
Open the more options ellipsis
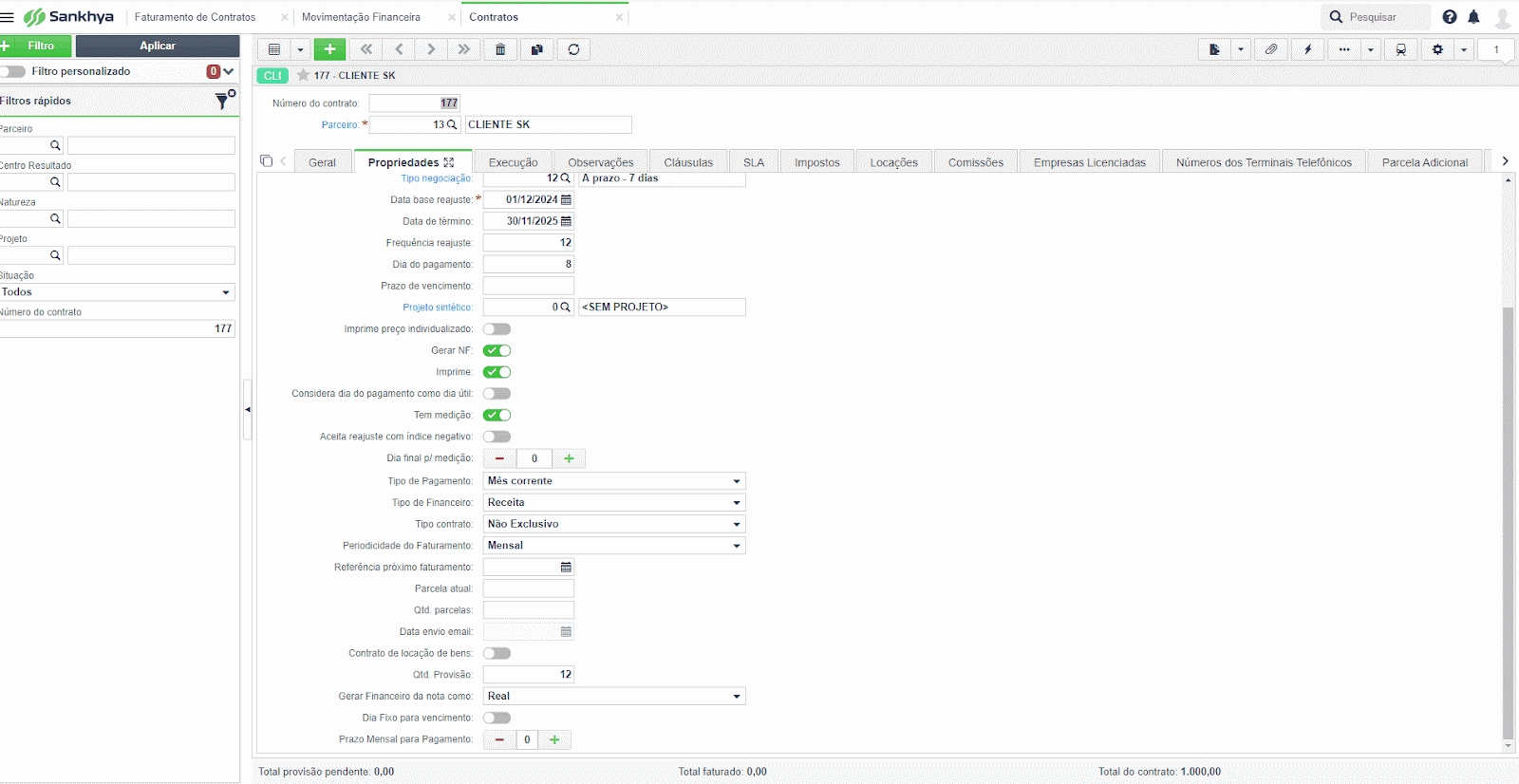point(1344,49)
